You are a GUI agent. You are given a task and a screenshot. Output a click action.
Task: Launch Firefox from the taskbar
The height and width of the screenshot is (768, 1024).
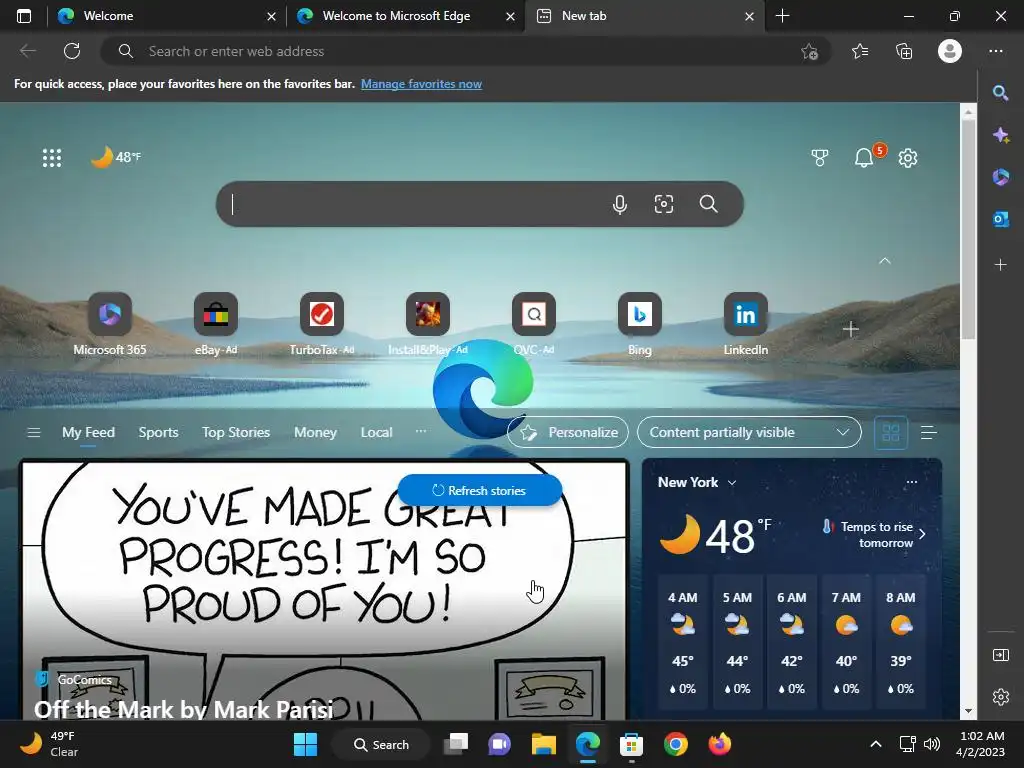pos(720,744)
